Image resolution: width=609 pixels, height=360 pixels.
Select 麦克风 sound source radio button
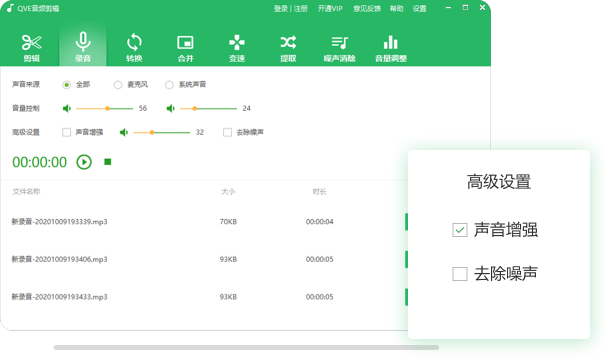118,85
